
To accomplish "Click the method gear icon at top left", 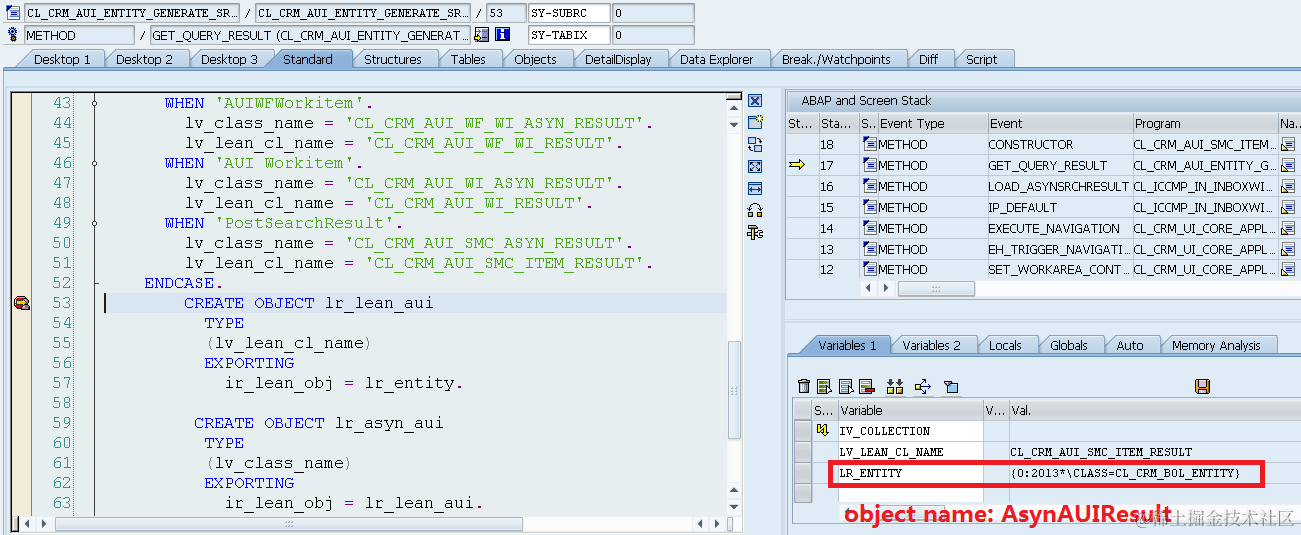I will pos(13,35).
